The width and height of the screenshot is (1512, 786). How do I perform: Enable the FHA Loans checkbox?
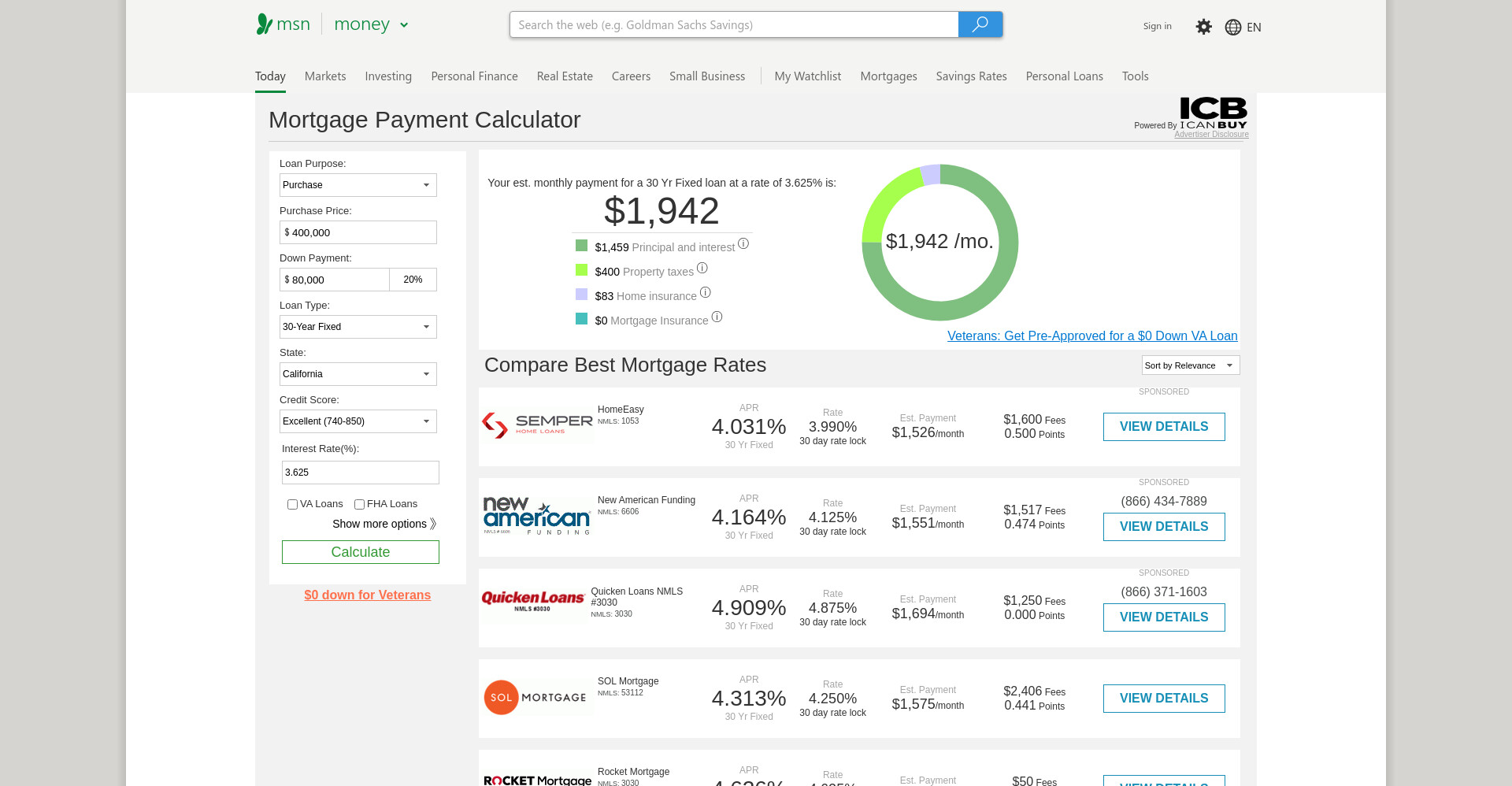tap(359, 504)
